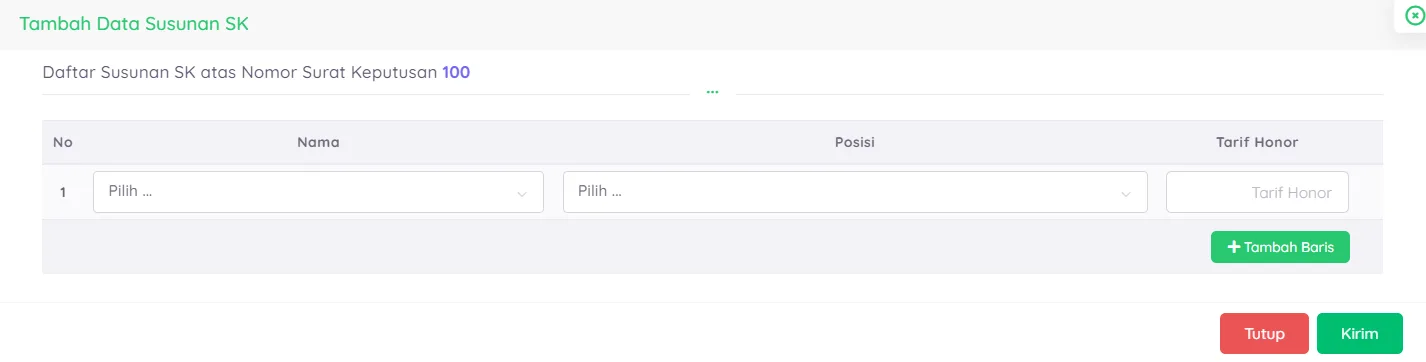Click the 'Tambah Data Susunan SK' title
The image size is (1426, 362).
coord(134,24)
